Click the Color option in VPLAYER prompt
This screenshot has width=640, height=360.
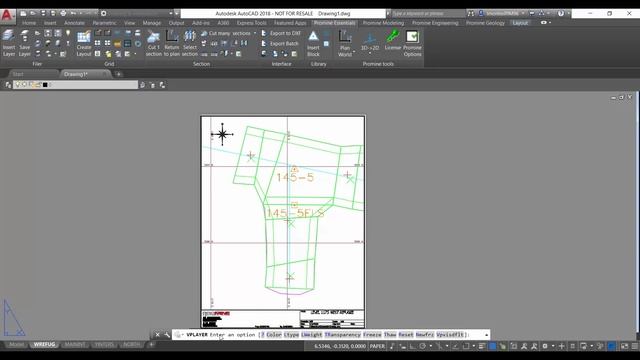[274, 335]
